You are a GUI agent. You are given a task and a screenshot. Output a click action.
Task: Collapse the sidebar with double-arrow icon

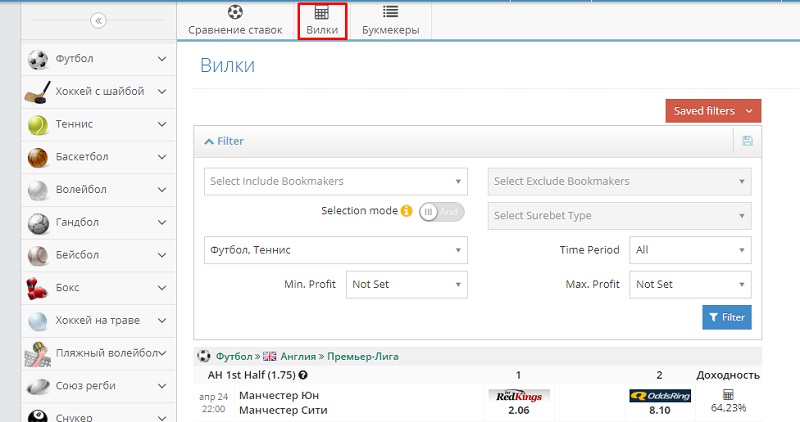[98, 20]
